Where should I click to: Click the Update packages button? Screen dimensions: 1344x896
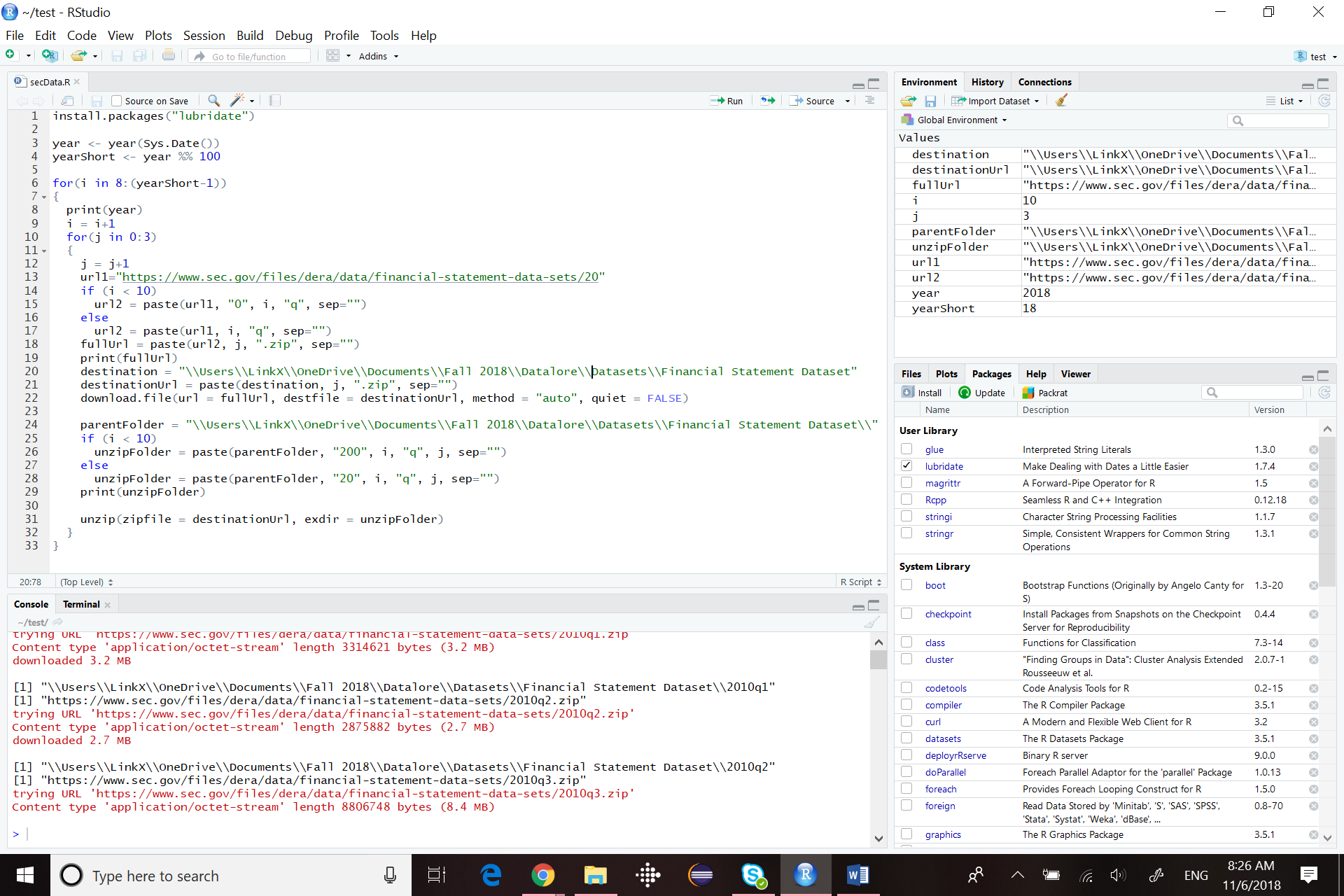pyautogui.click(x=982, y=393)
